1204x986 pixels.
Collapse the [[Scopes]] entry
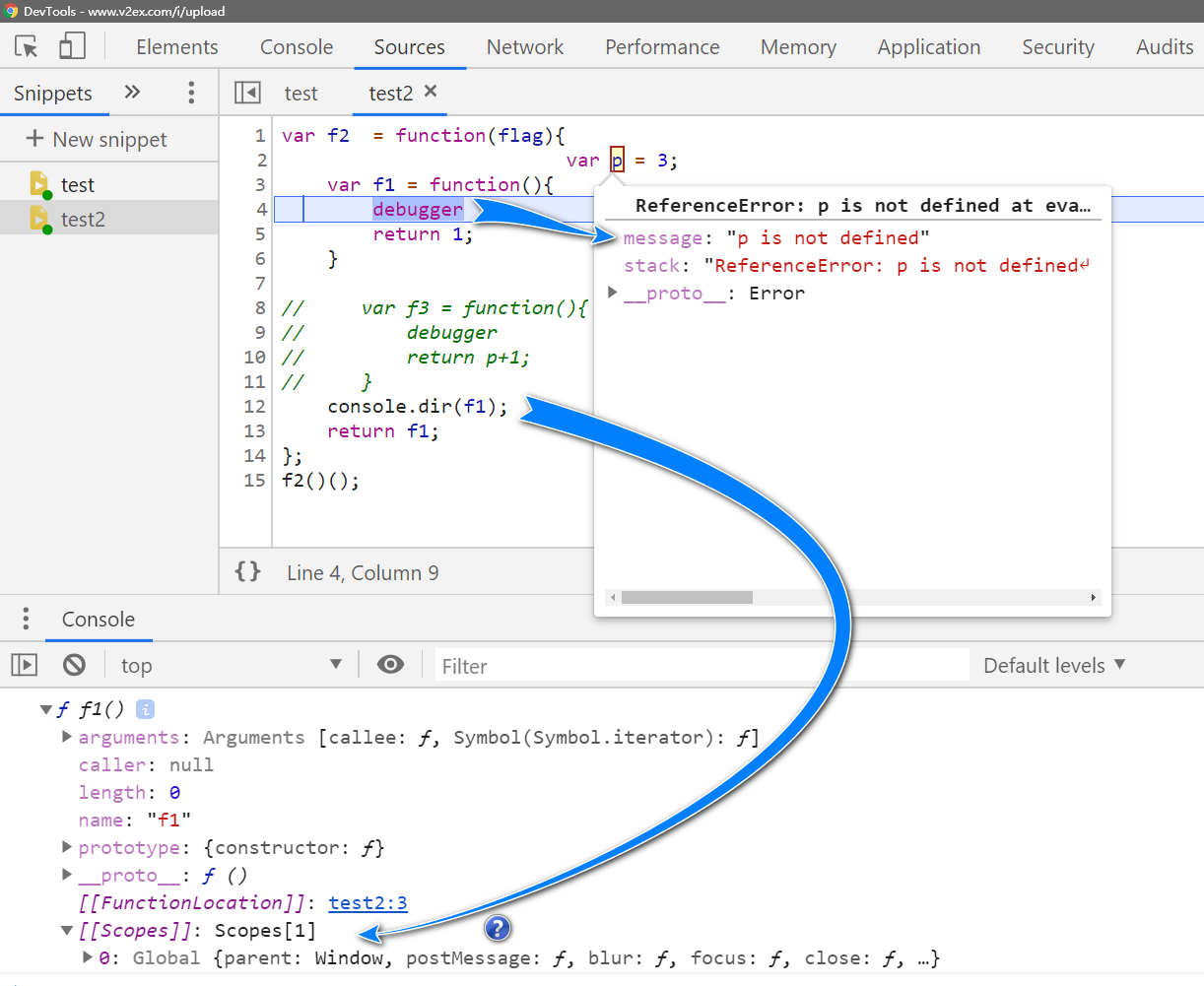(66, 930)
